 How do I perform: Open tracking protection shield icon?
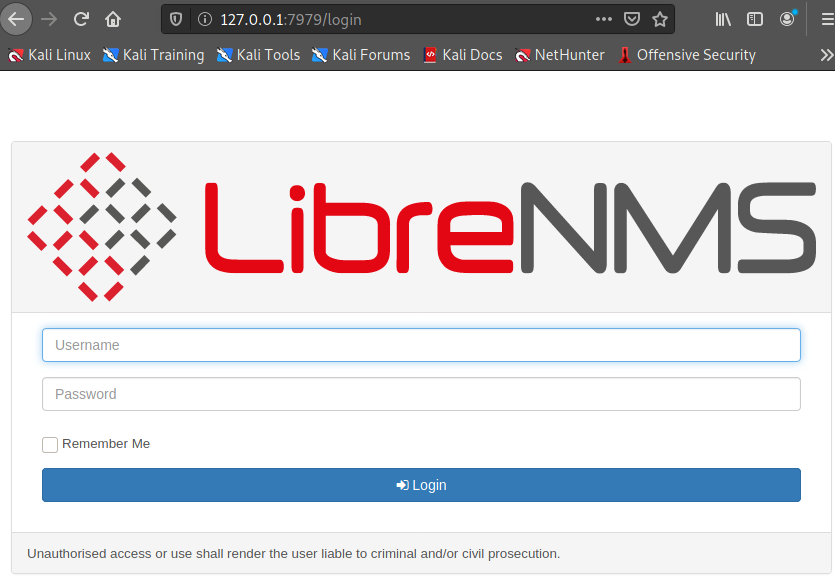click(176, 19)
